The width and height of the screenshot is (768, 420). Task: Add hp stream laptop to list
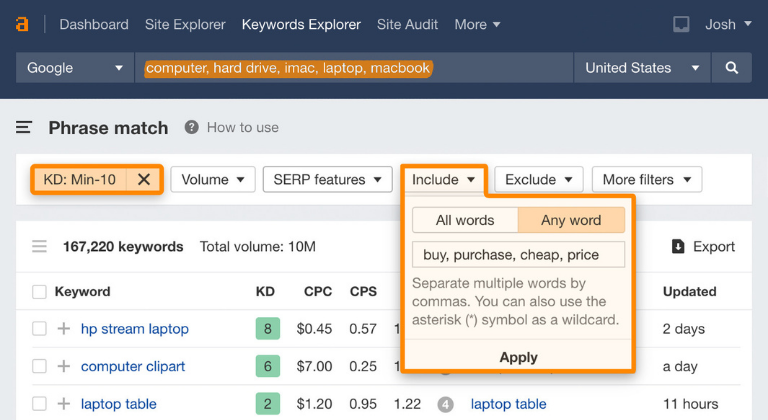[64, 328]
